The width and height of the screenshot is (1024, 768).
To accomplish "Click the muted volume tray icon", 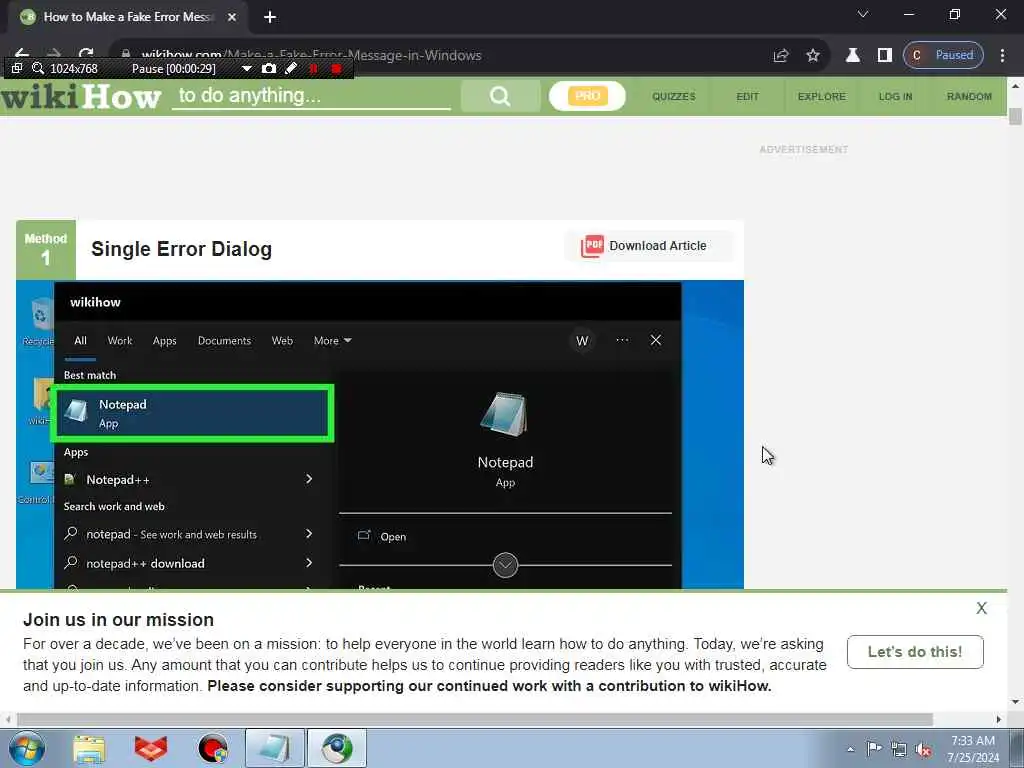I will pyautogui.click(x=923, y=749).
